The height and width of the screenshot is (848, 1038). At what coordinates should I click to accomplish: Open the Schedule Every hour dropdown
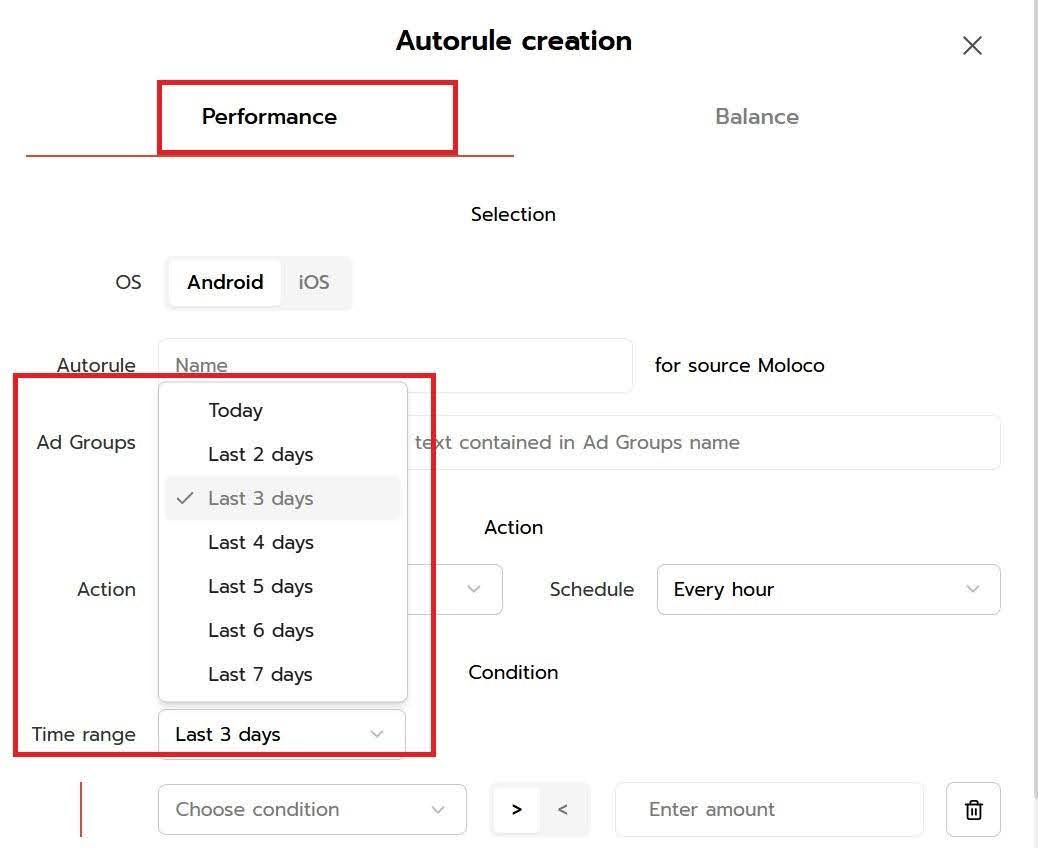click(828, 589)
